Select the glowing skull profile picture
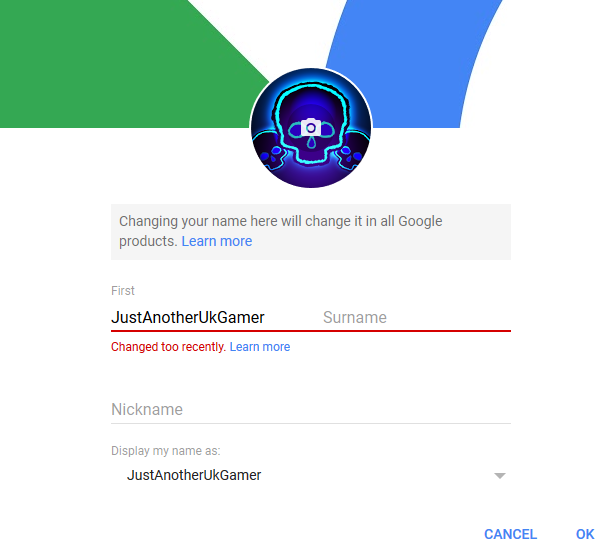This screenshot has height=554, width=616. point(311,128)
